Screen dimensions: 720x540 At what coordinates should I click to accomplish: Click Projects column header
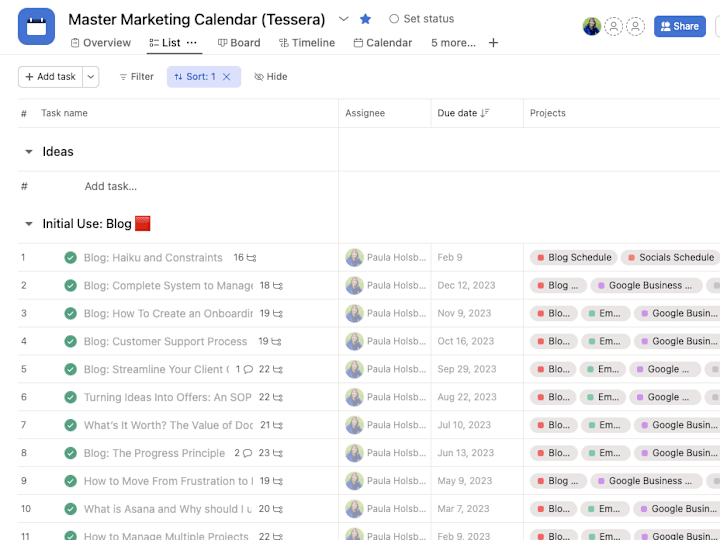(547, 113)
